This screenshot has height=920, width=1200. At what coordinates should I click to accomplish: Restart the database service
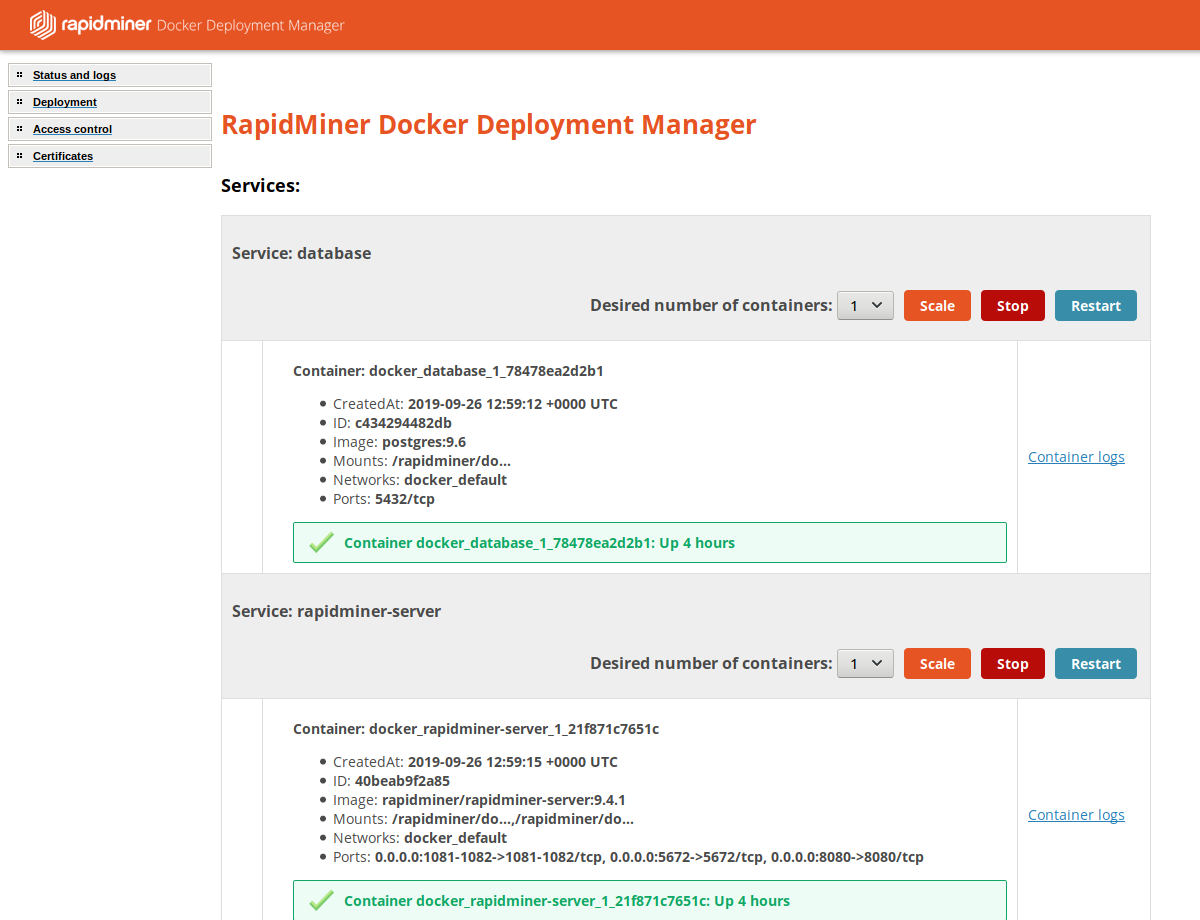1095,306
